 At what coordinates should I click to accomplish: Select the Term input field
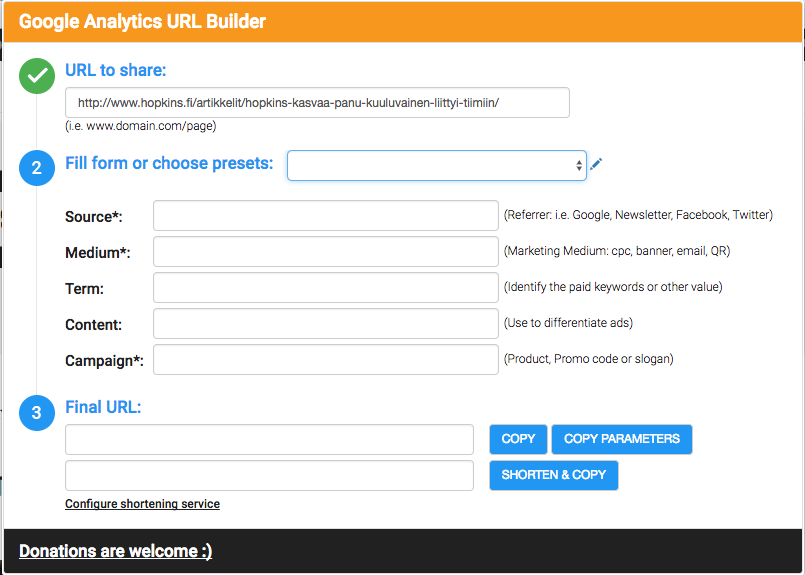pyautogui.click(x=325, y=288)
